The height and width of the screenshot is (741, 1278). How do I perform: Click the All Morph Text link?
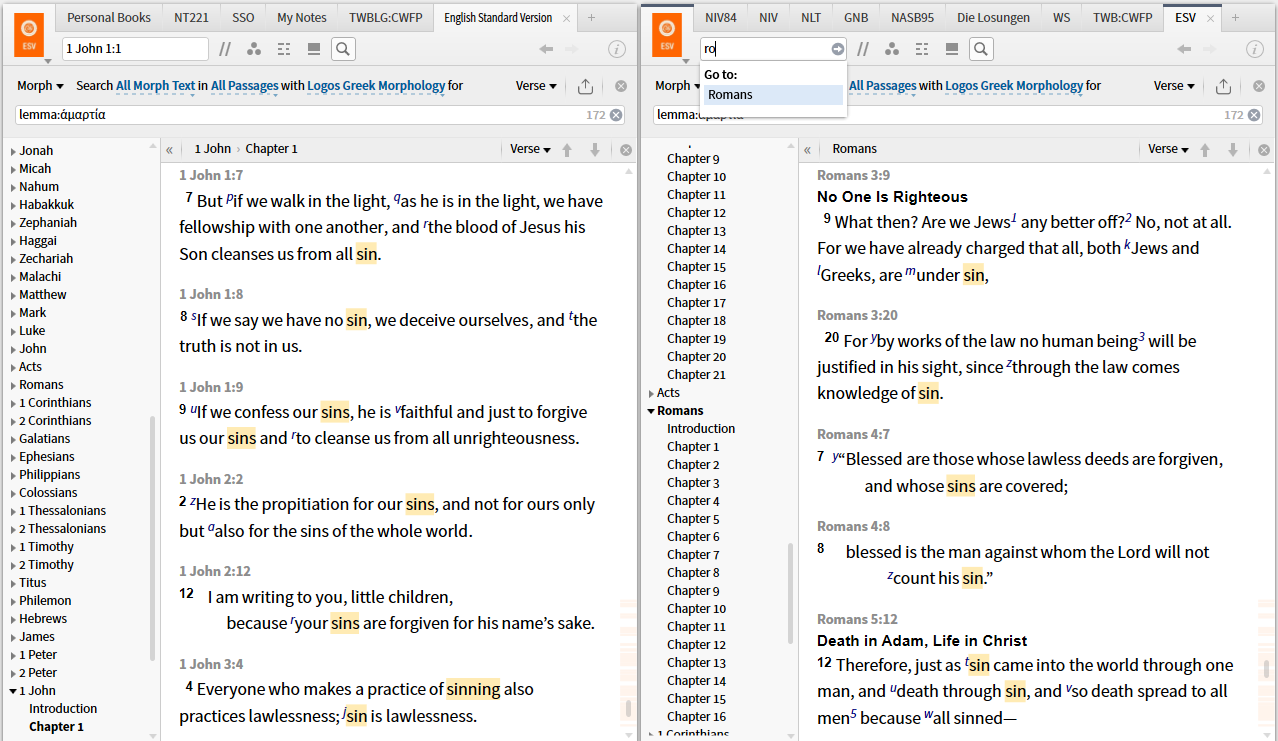click(x=156, y=86)
